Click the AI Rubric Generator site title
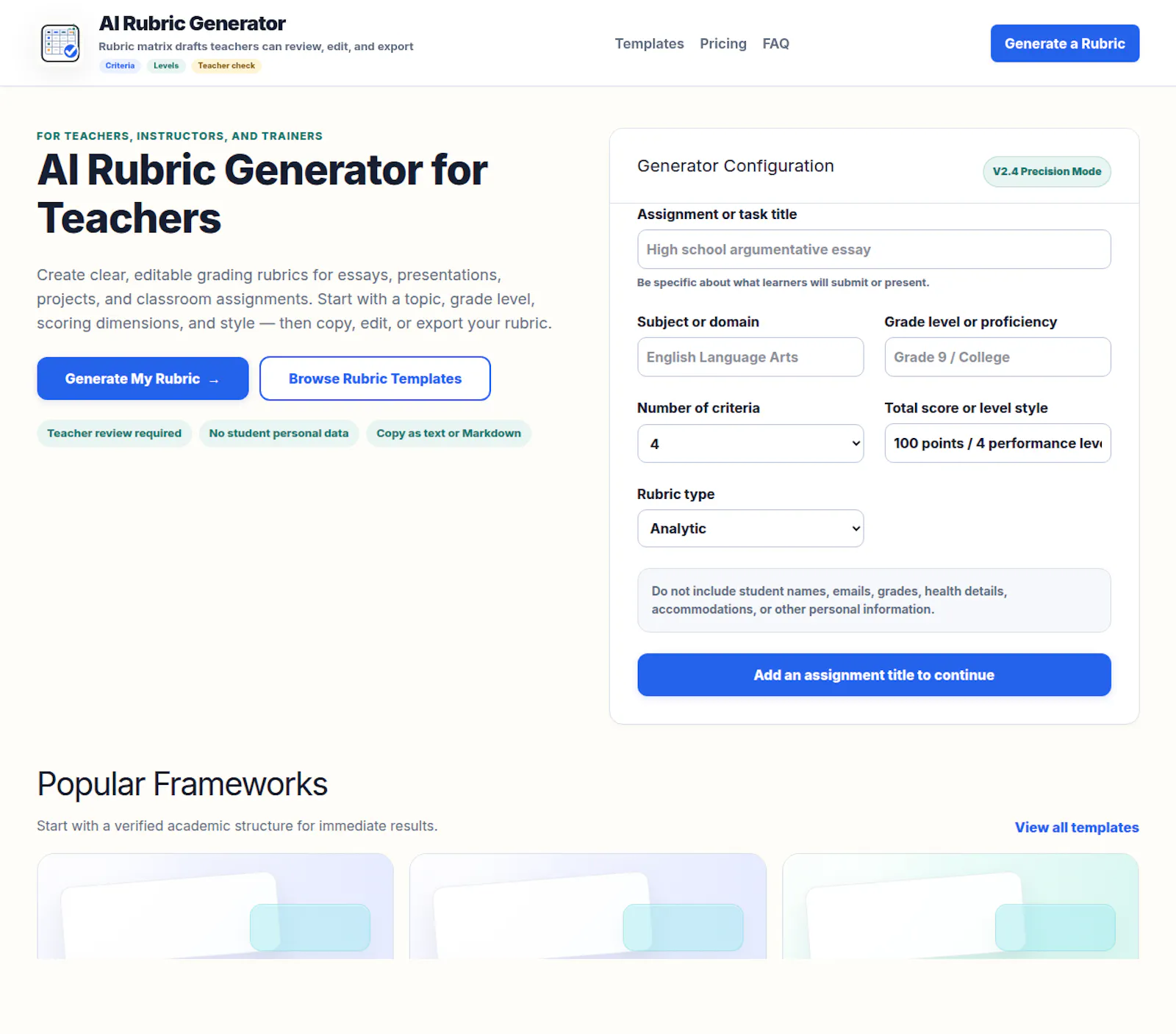The image size is (1176, 1034). click(192, 24)
